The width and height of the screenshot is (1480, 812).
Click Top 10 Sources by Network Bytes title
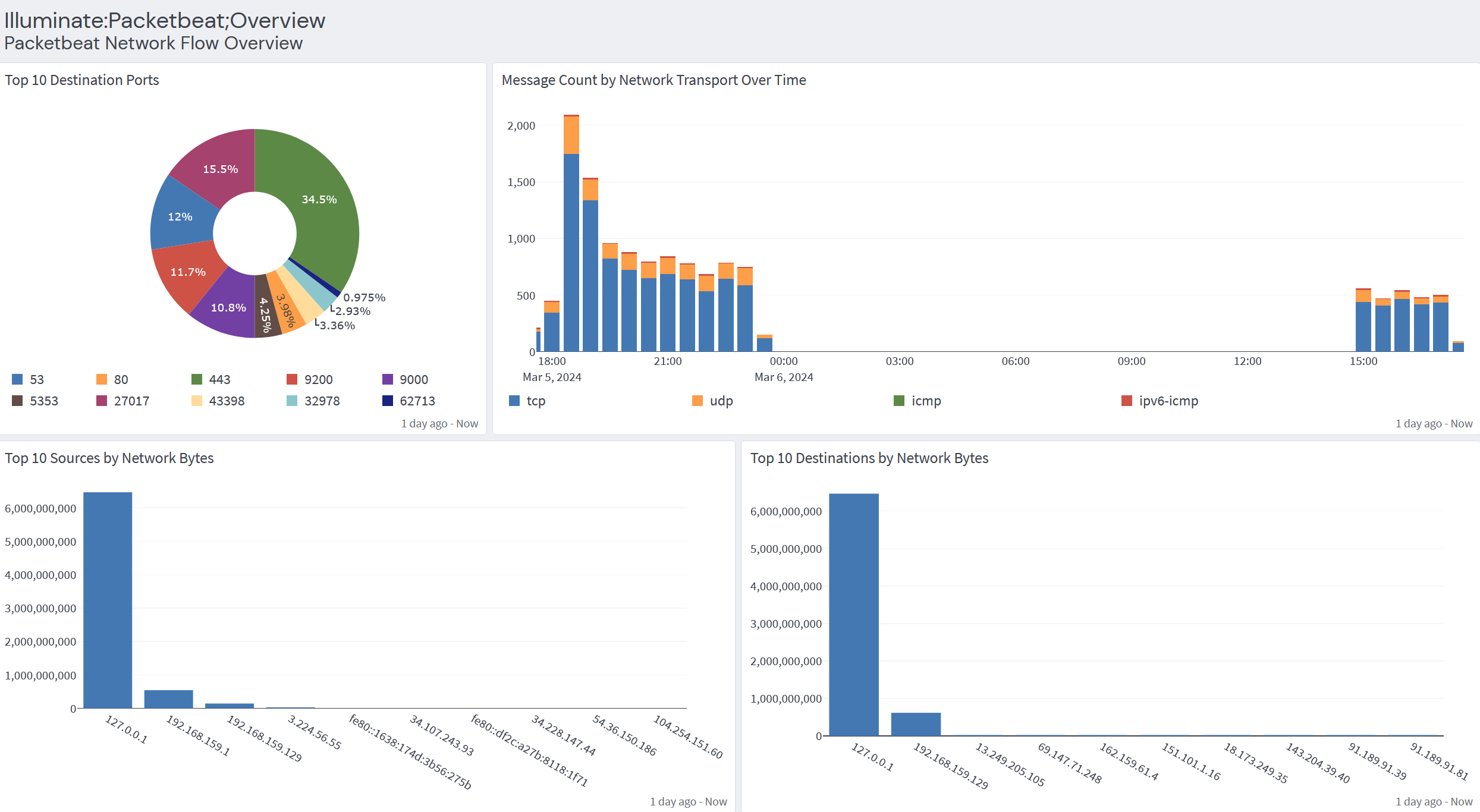[109, 458]
